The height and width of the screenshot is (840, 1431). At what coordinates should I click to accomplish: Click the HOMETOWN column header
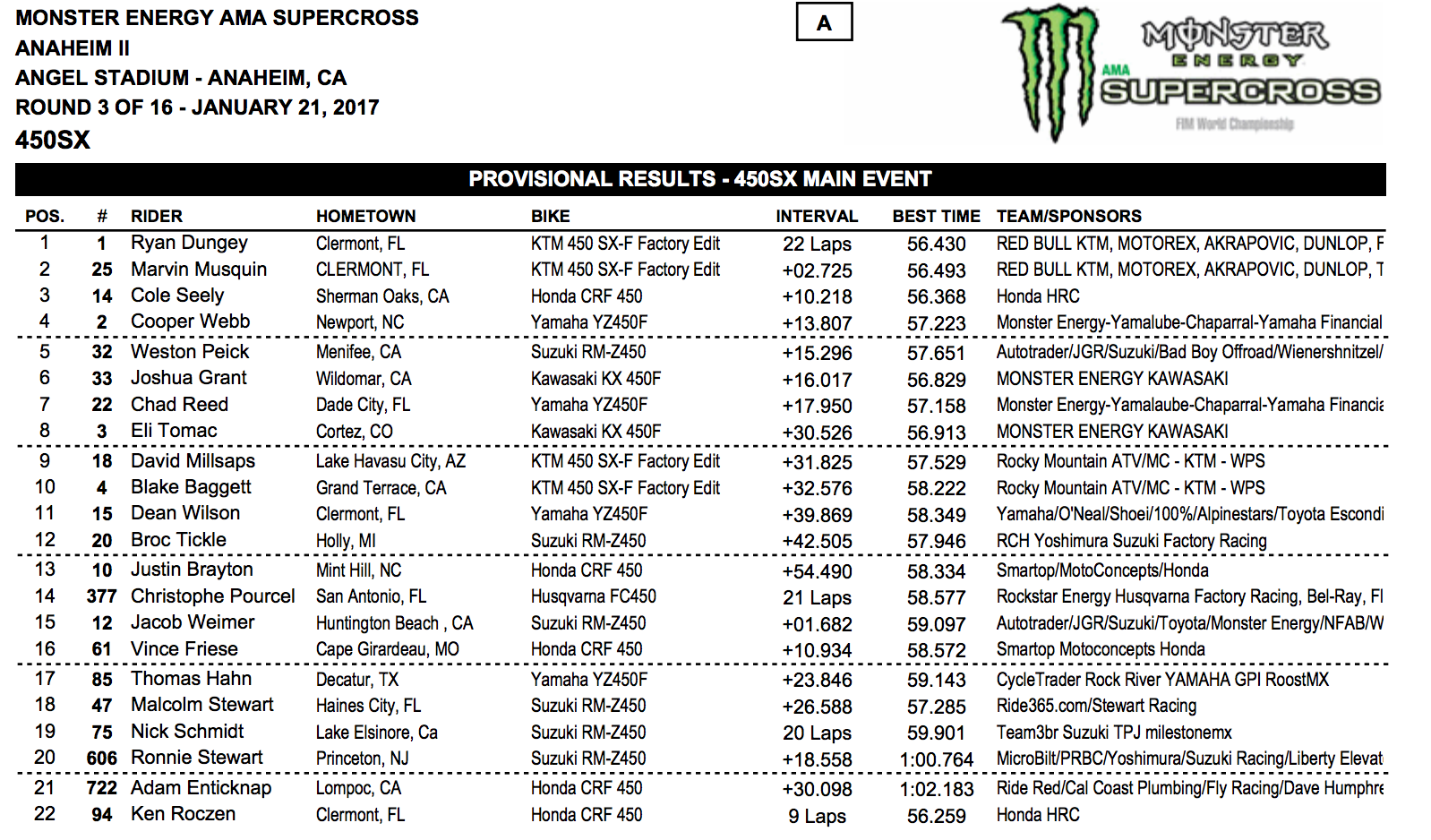[365, 216]
